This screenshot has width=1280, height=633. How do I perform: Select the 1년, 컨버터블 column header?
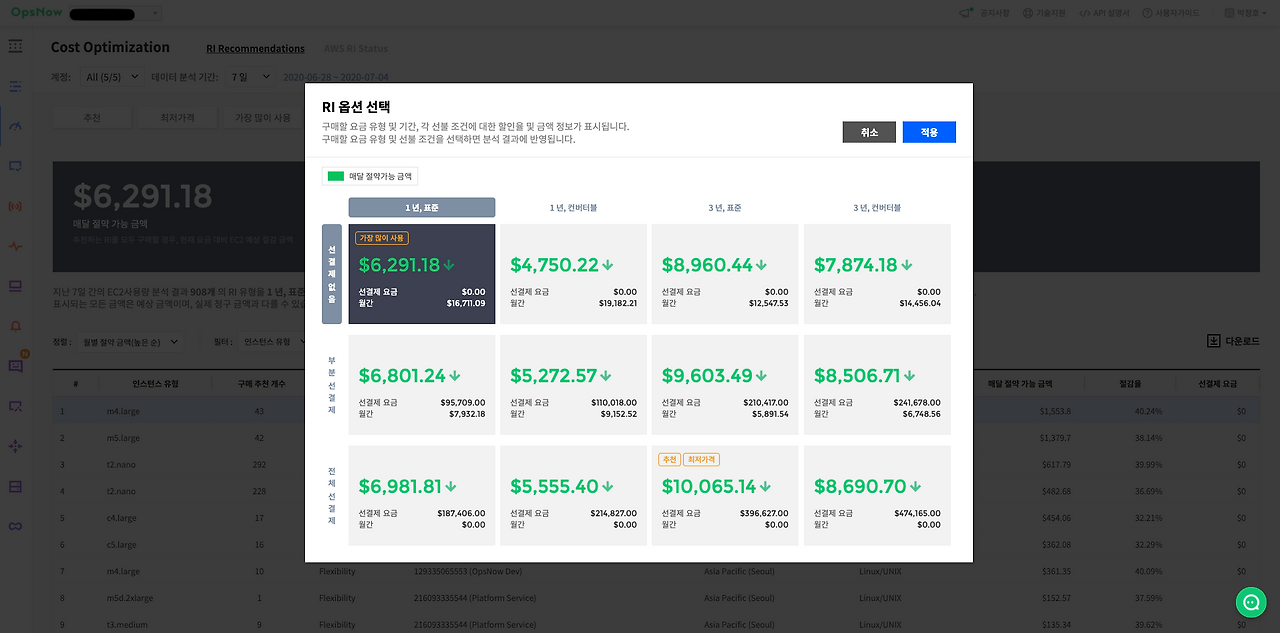pyautogui.click(x=574, y=207)
